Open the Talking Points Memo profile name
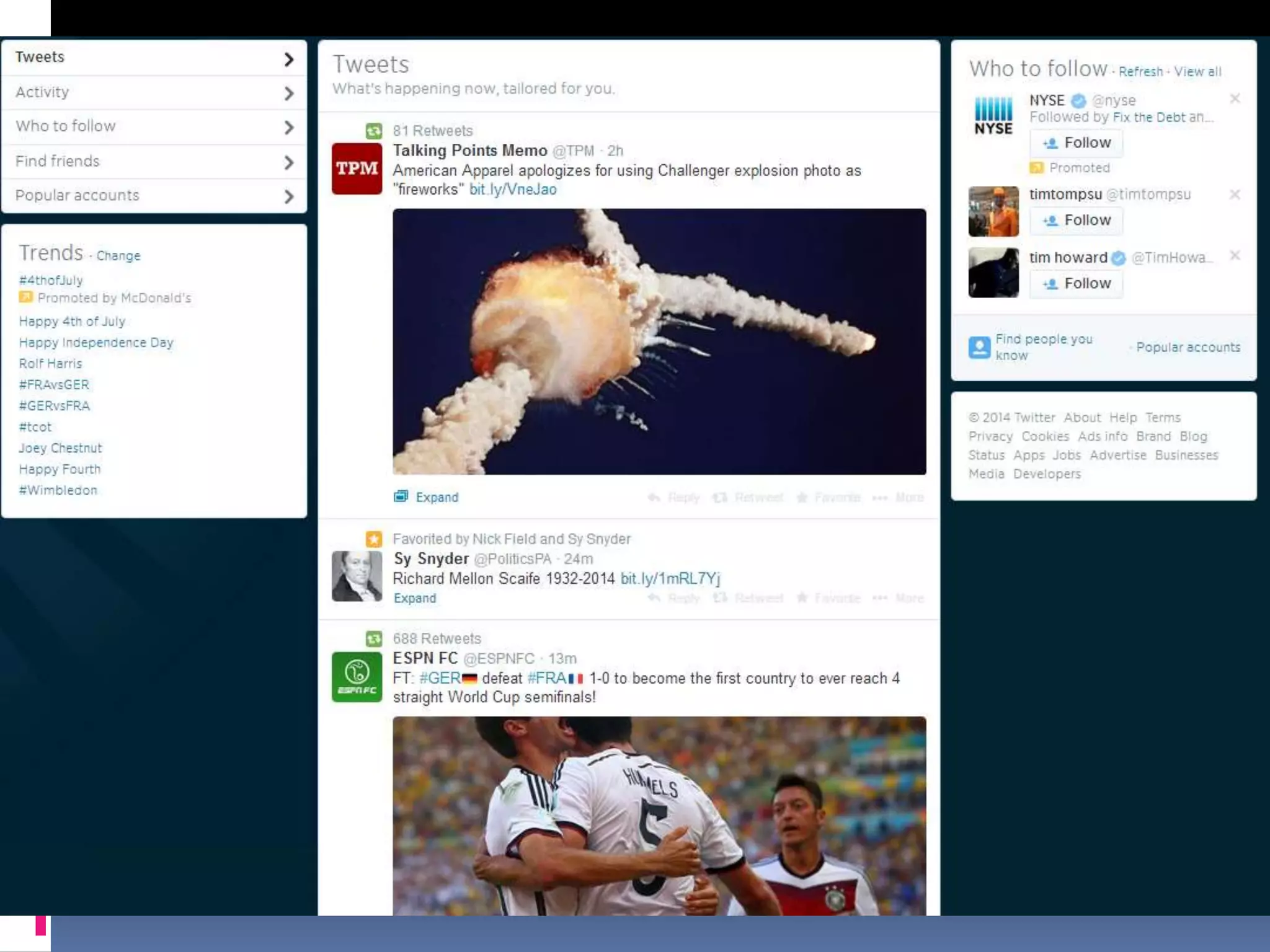 [470, 151]
